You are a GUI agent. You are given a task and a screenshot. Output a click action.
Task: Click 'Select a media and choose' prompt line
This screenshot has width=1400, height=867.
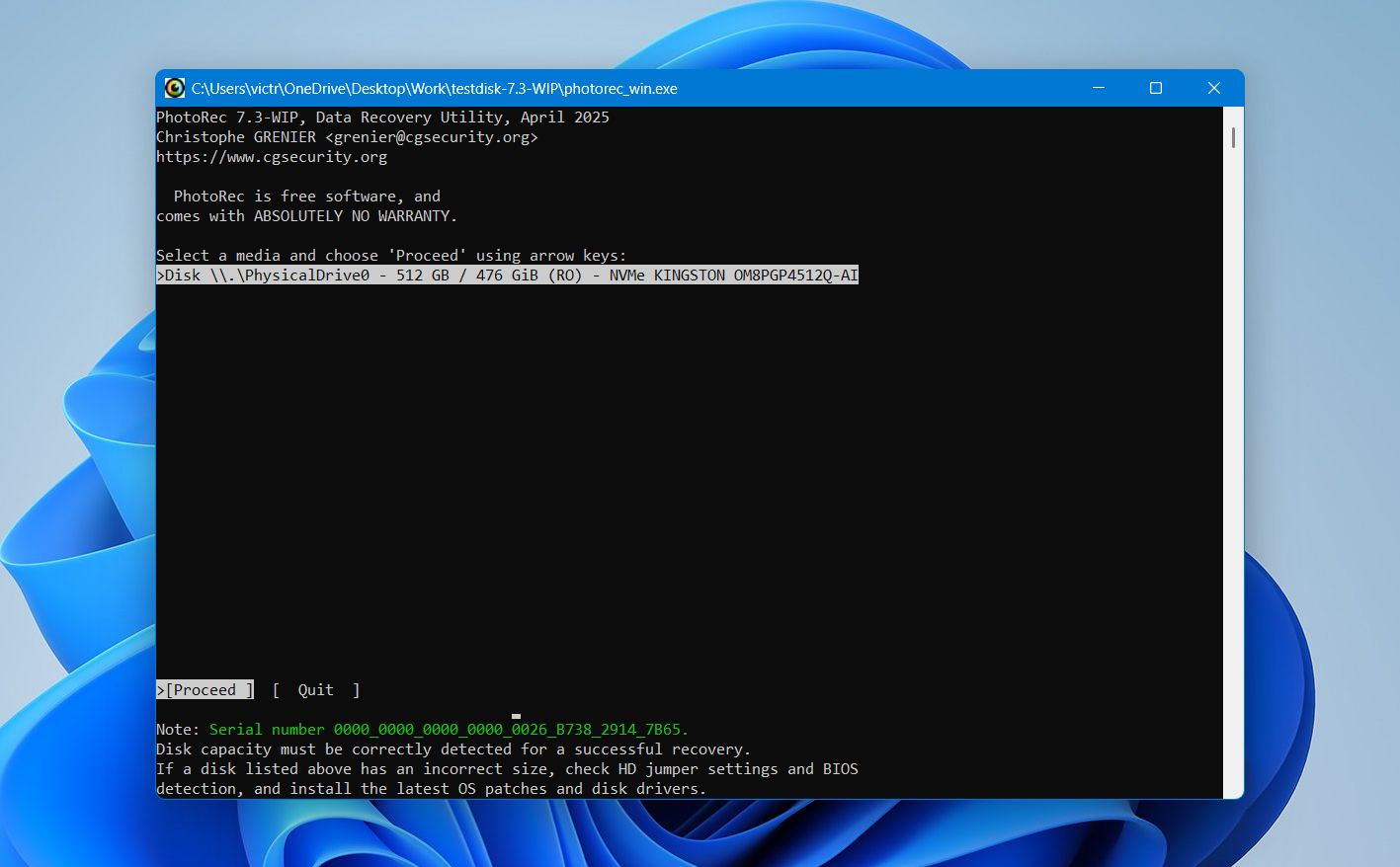[x=391, y=256]
